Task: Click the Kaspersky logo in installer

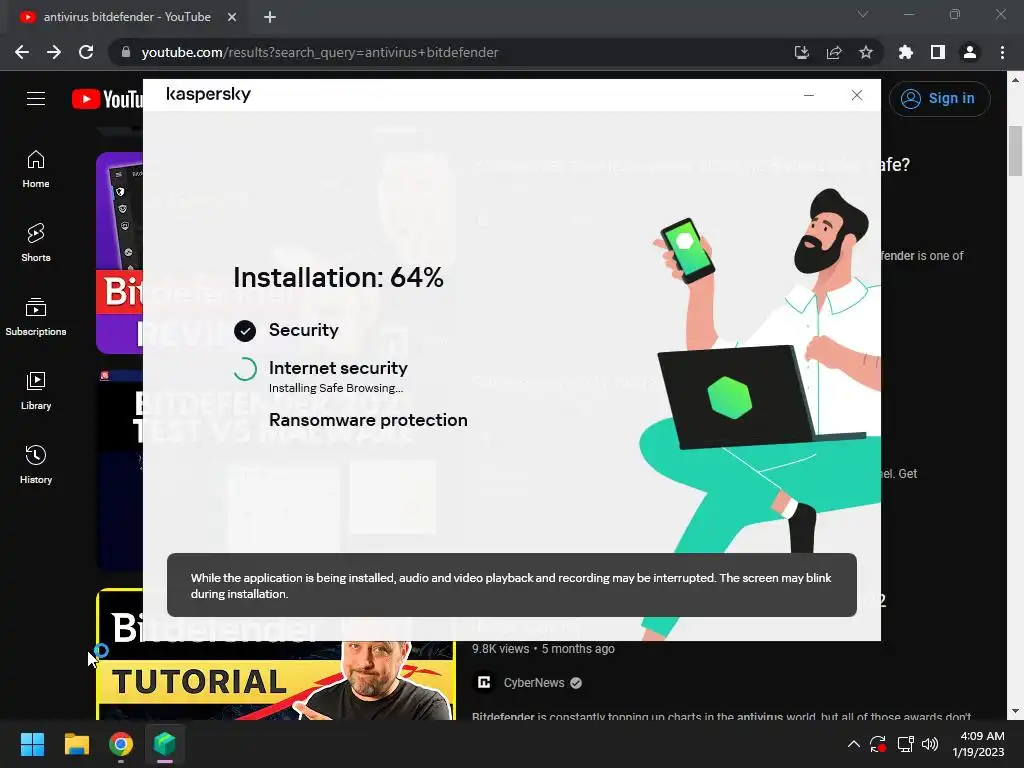Action: click(208, 95)
